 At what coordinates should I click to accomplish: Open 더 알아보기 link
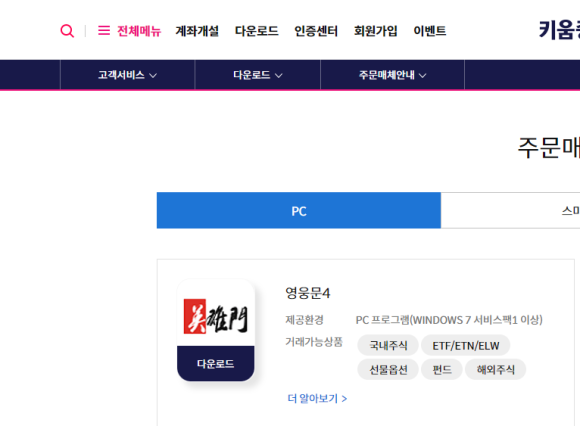tap(317, 398)
